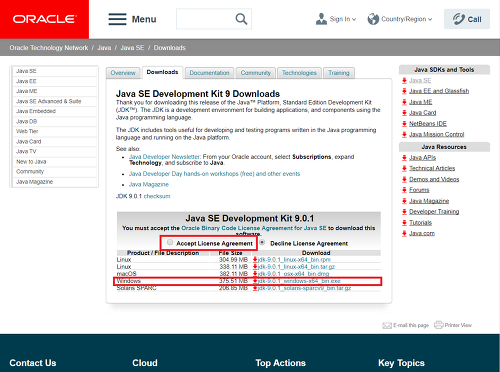The image size is (500, 372).
Task: Open the Training tab
Action: point(339,73)
